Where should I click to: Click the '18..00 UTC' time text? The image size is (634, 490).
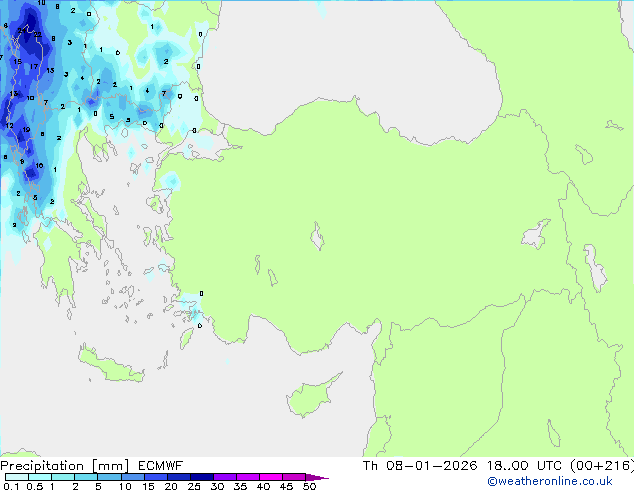pos(524,466)
